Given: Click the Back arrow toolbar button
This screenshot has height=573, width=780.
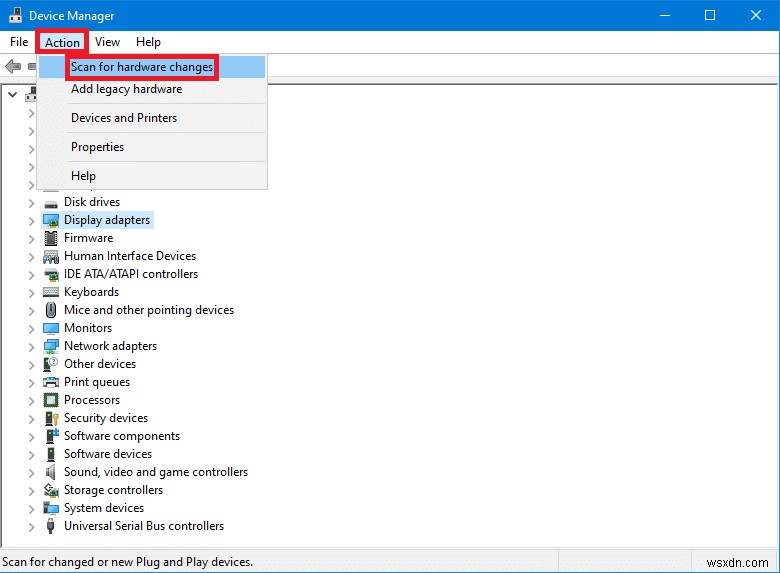Looking at the screenshot, I should click(x=13, y=66).
